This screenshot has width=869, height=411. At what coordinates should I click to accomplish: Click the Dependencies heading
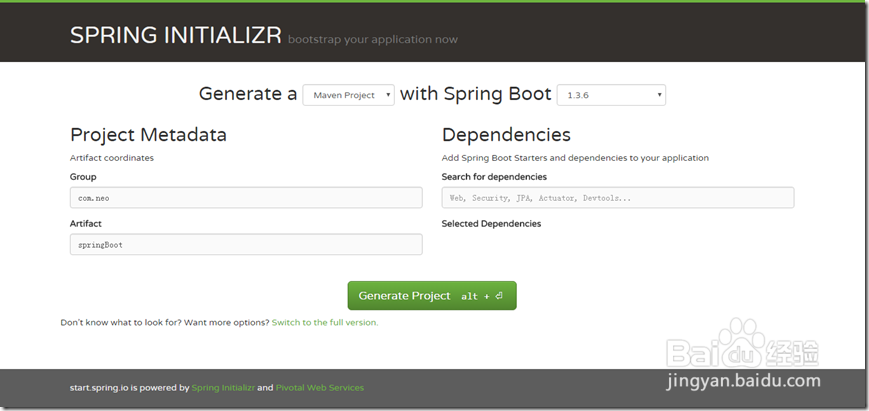click(x=506, y=135)
